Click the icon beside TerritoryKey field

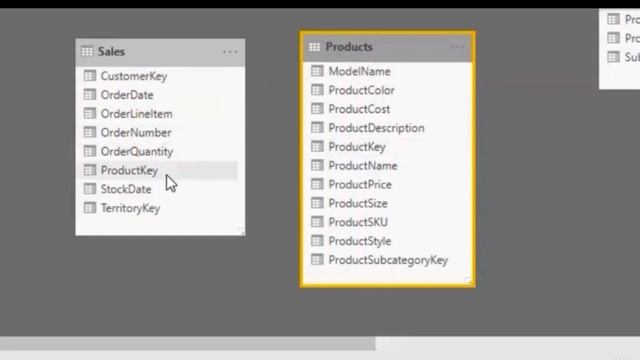89,208
